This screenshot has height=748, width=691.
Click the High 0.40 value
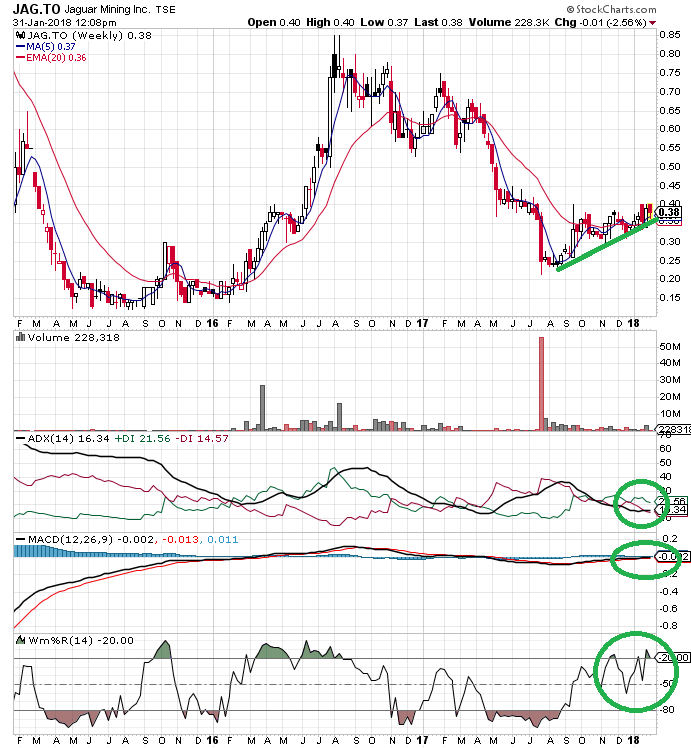(330, 22)
